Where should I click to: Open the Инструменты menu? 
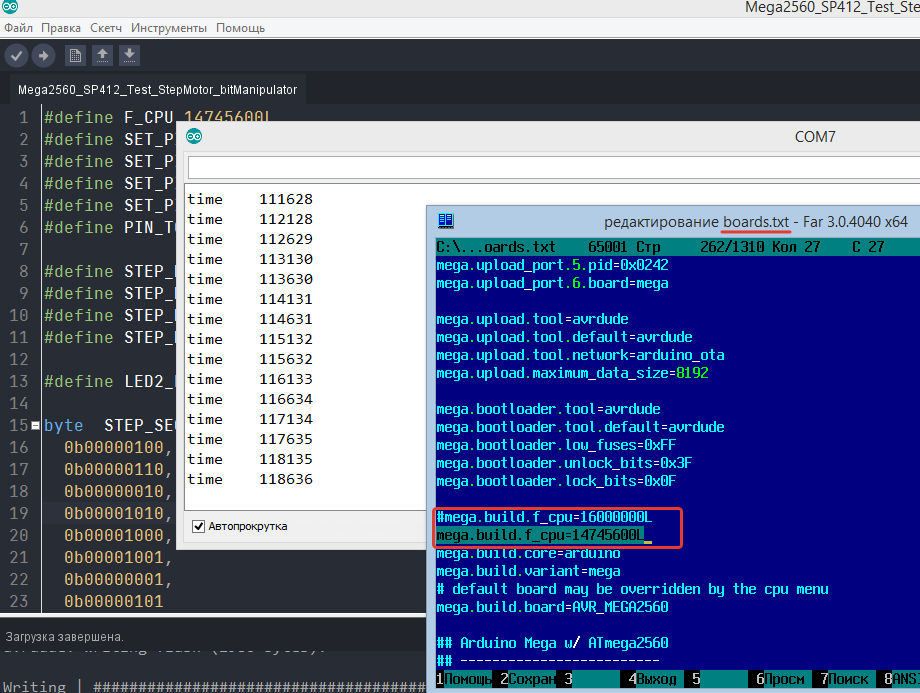(x=169, y=28)
